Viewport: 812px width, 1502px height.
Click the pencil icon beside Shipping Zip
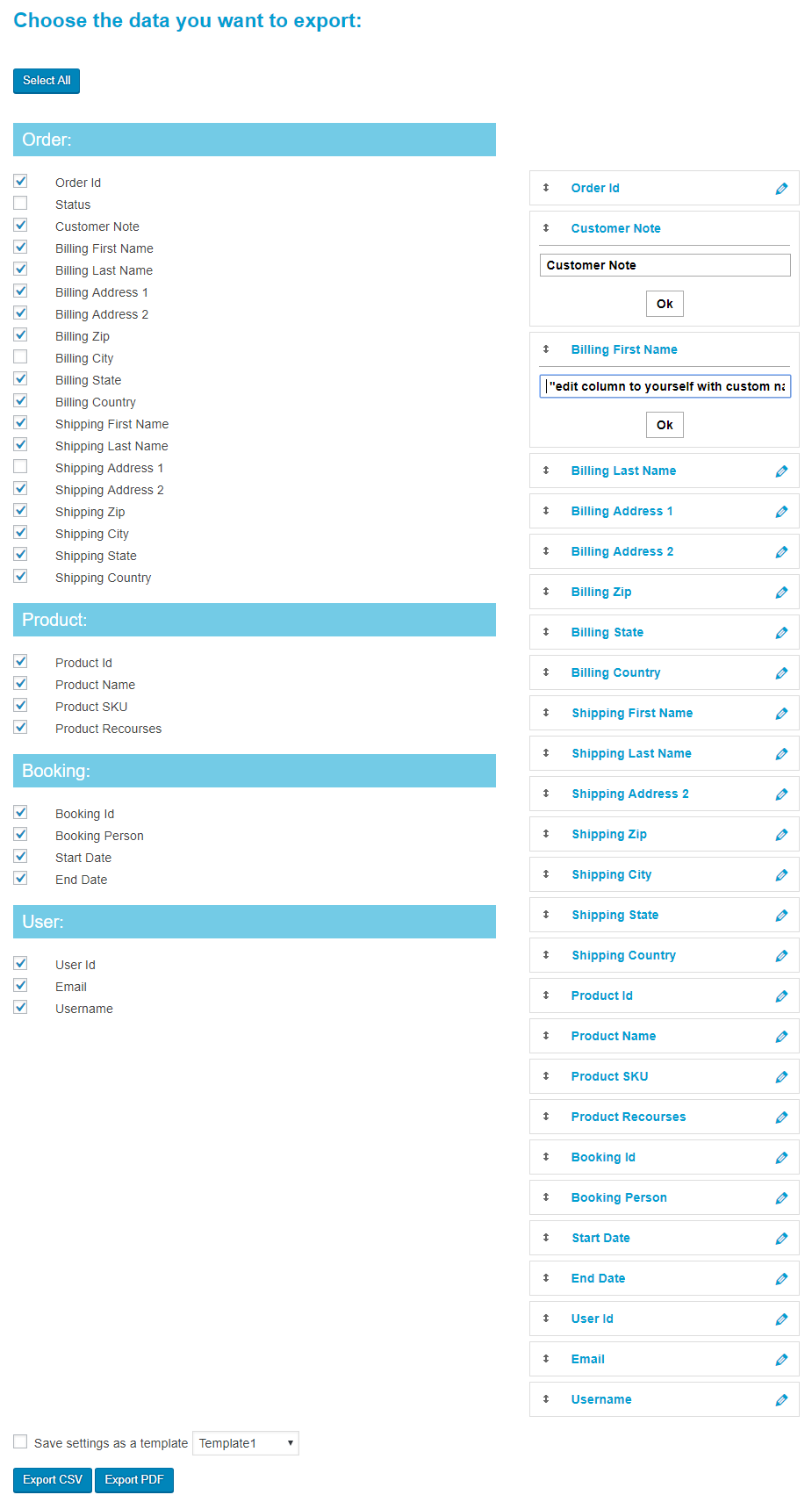coord(781,835)
